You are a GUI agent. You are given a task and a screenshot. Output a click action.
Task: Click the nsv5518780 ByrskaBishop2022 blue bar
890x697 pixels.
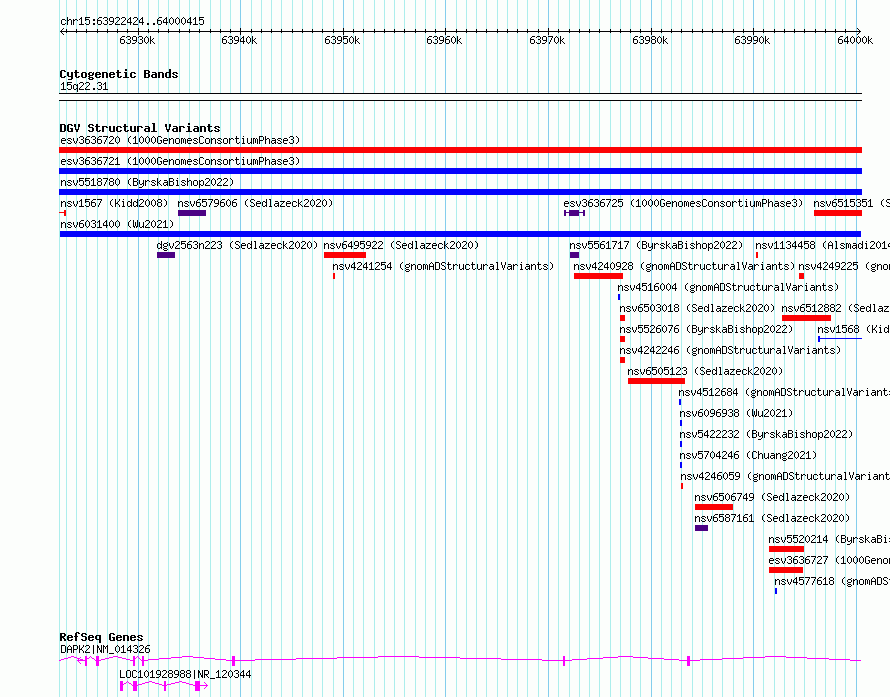(x=460, y=192)
